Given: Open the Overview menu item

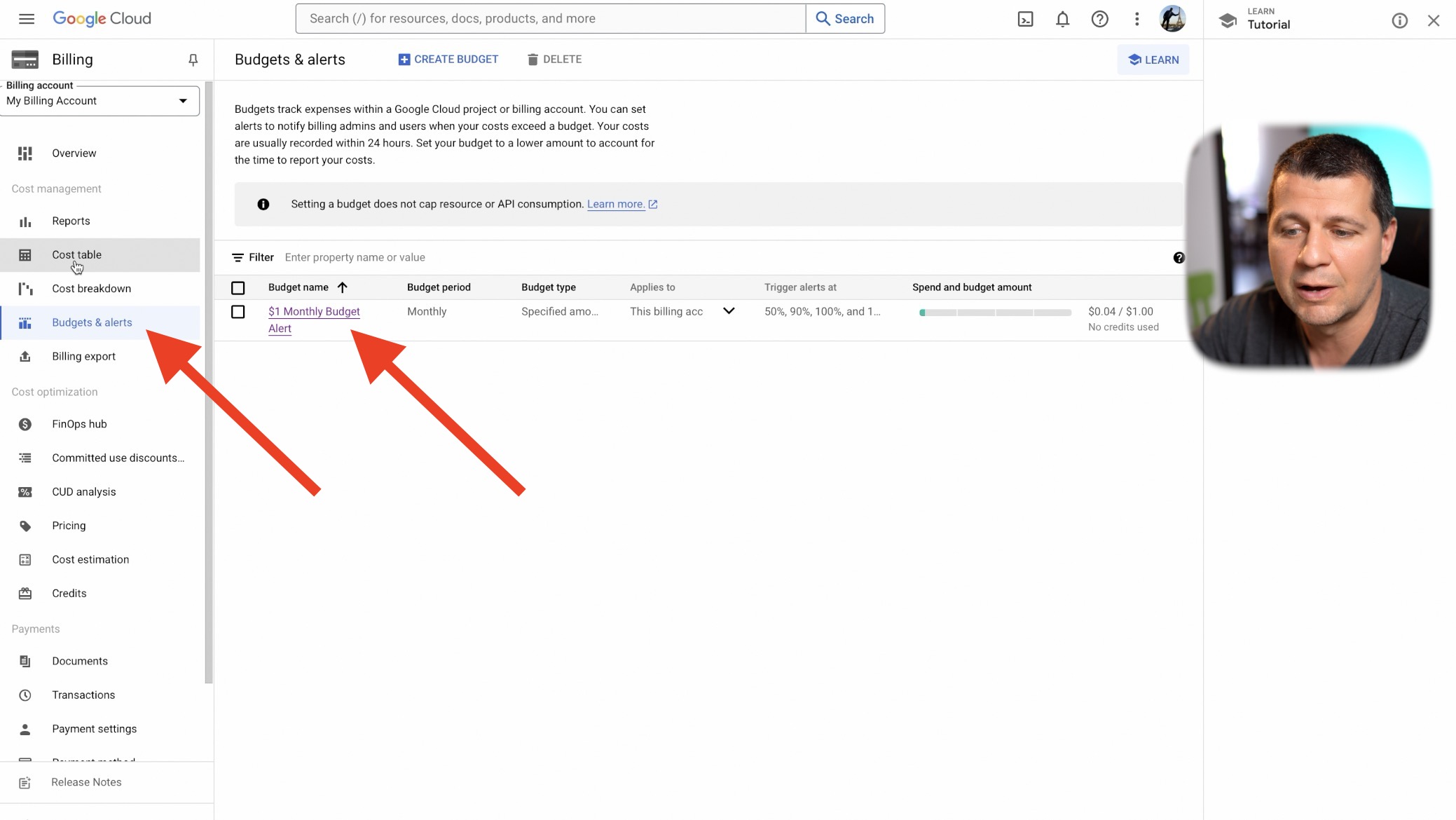Looking at the screenshot, I should [74, 153].
